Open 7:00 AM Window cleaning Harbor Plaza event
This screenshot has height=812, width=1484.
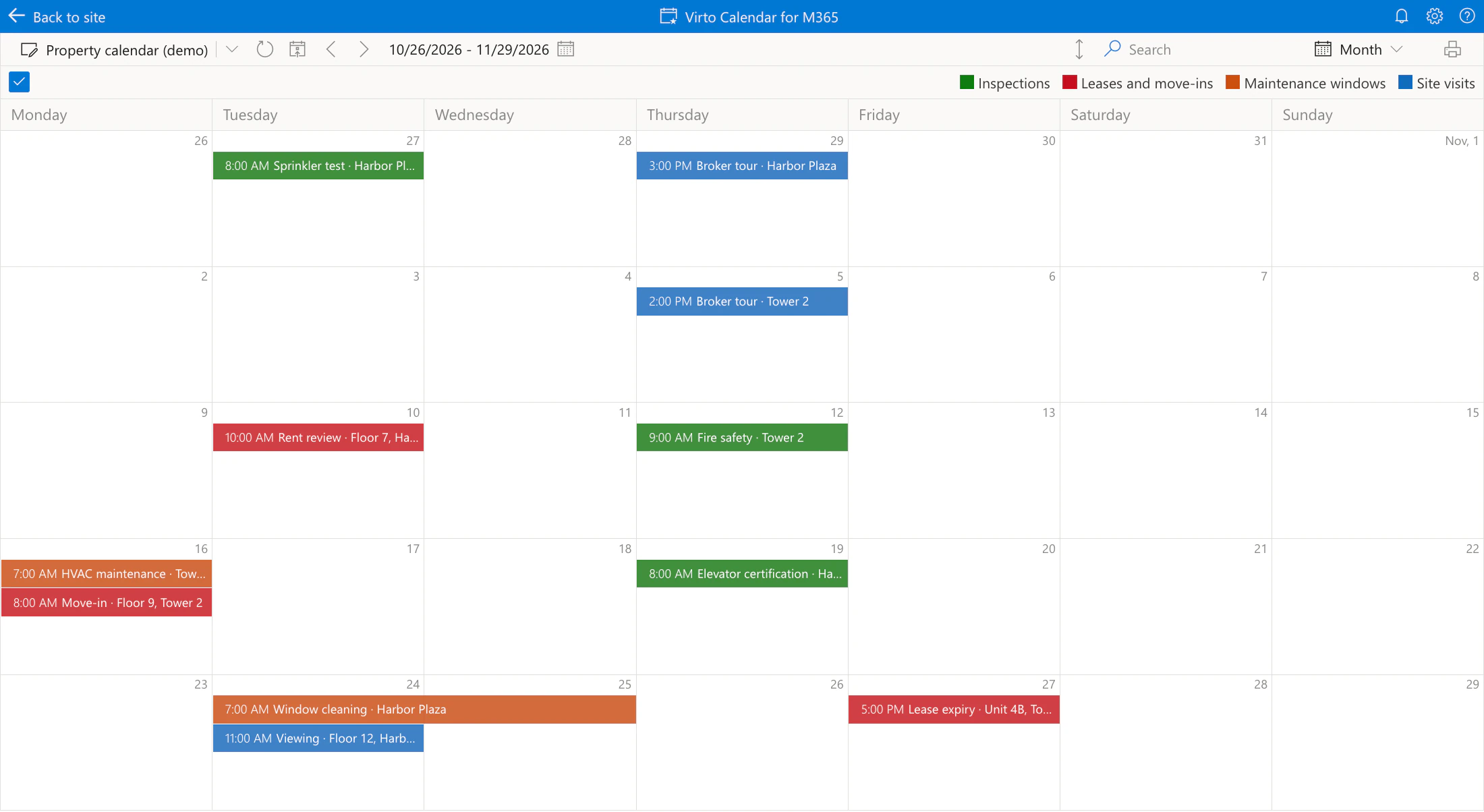[x=424, y=709]
